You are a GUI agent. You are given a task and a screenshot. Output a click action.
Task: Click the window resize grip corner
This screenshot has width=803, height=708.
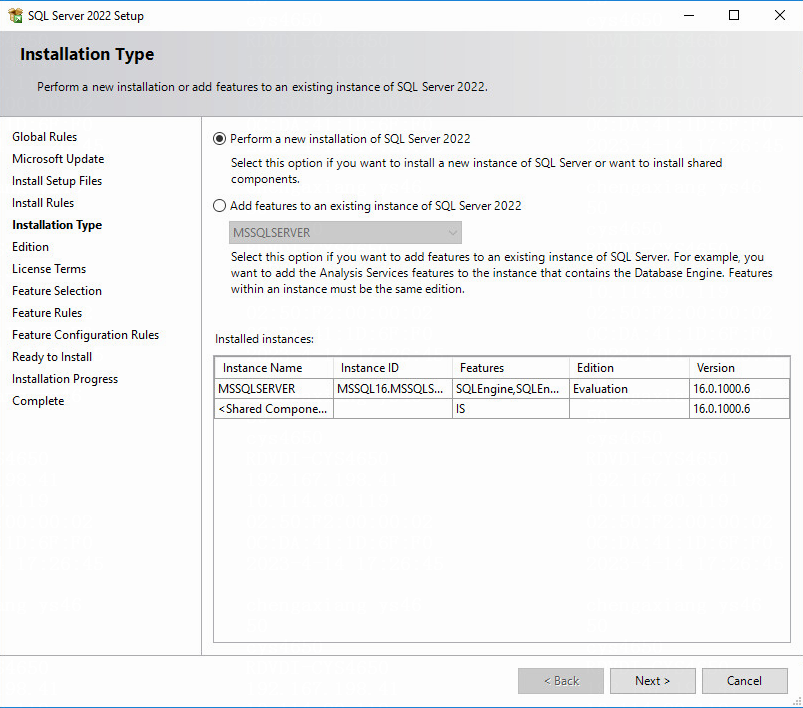tap(797, 702)
